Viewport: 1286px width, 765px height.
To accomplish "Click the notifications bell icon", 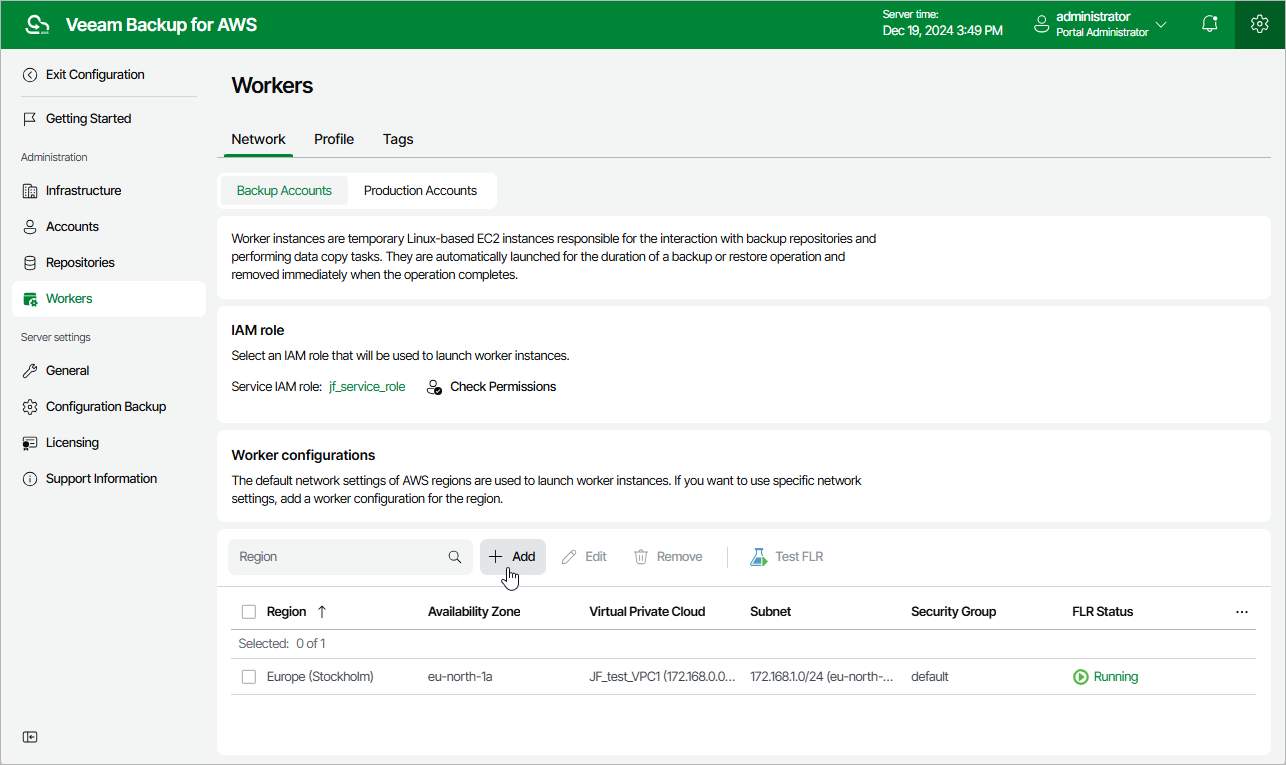I will pos(1210,24).
